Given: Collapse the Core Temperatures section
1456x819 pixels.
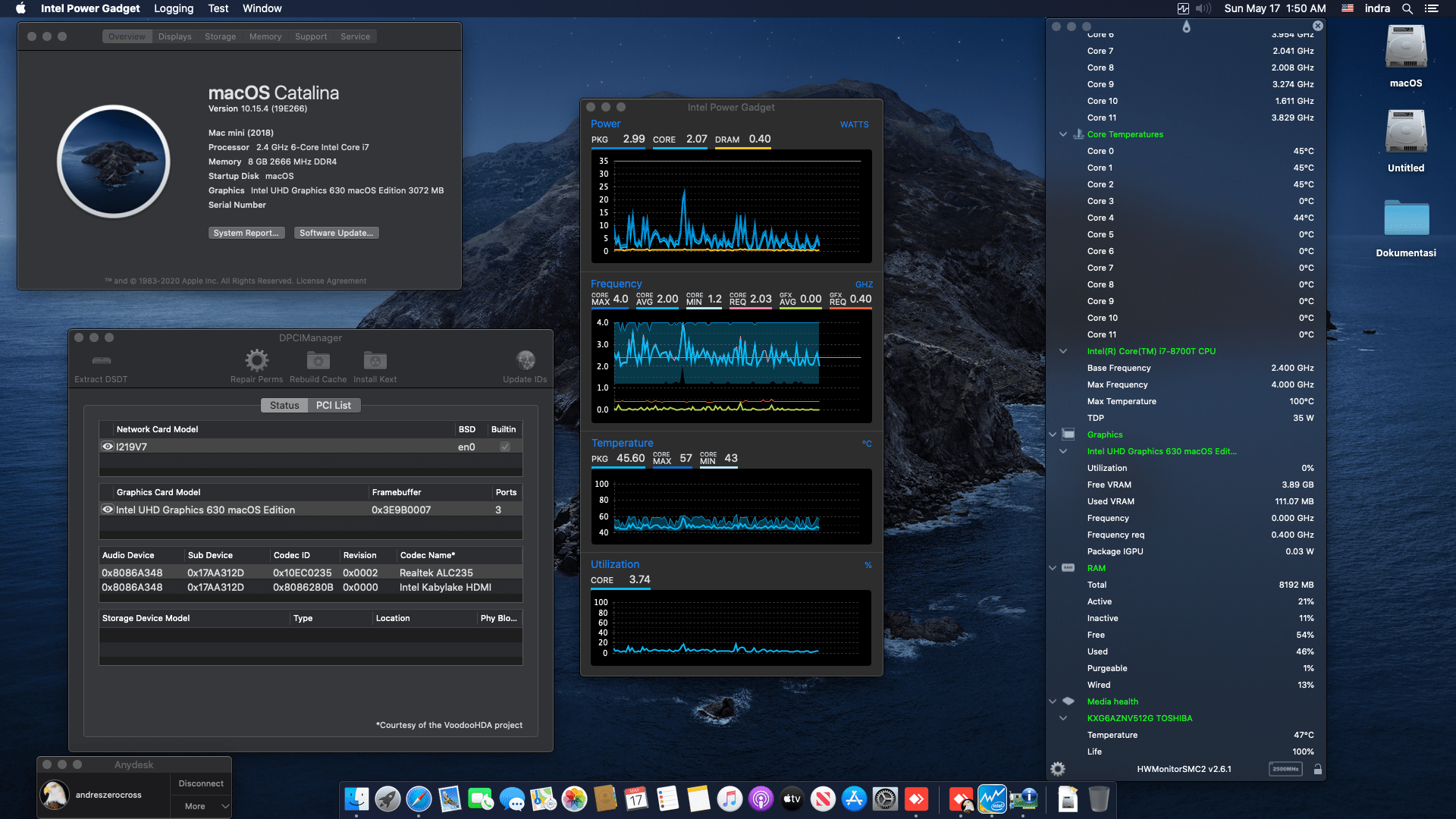Looking at the screenshot, I should (x=1063, y=134).
